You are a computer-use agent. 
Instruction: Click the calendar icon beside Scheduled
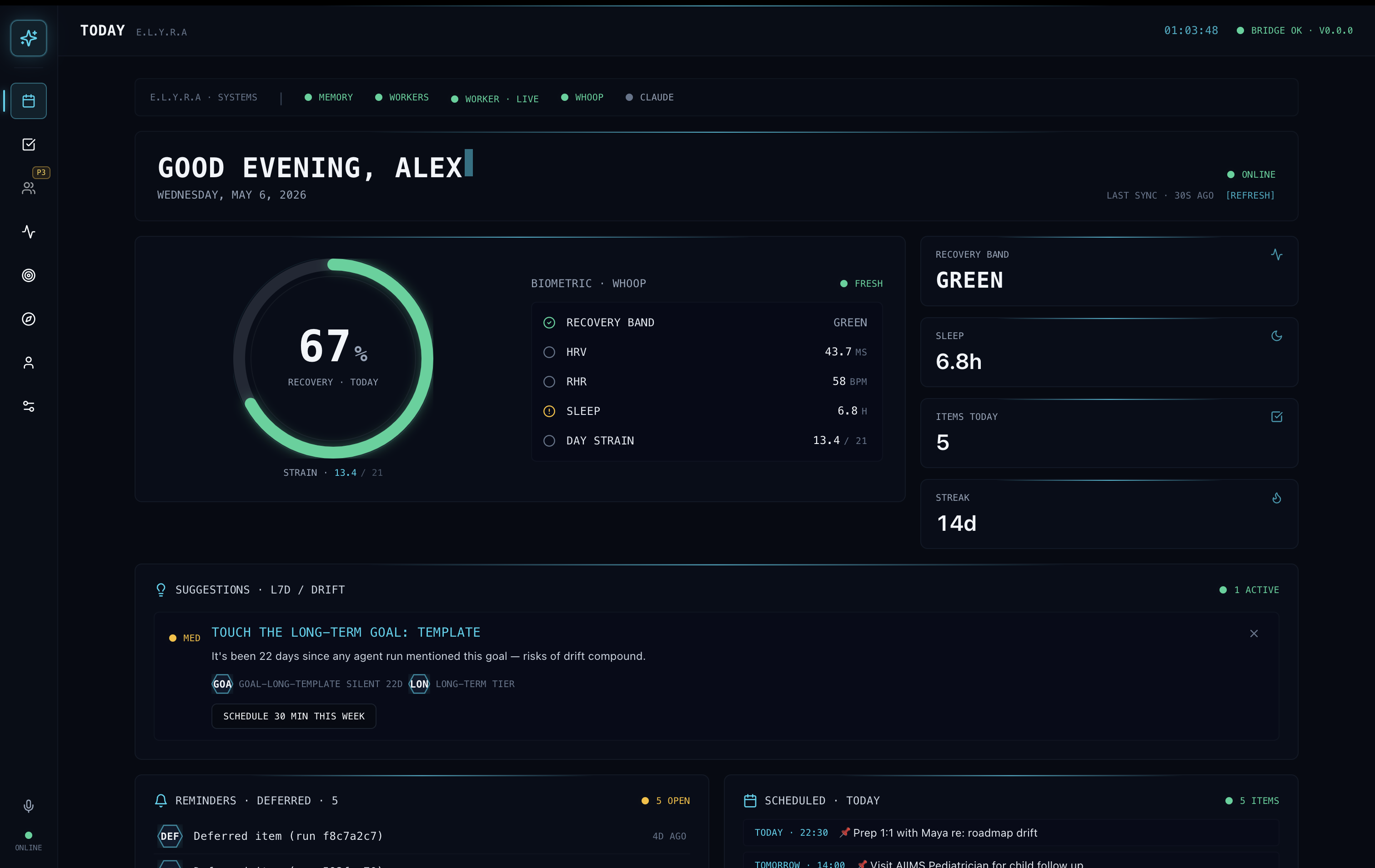[x=750, y=801]
